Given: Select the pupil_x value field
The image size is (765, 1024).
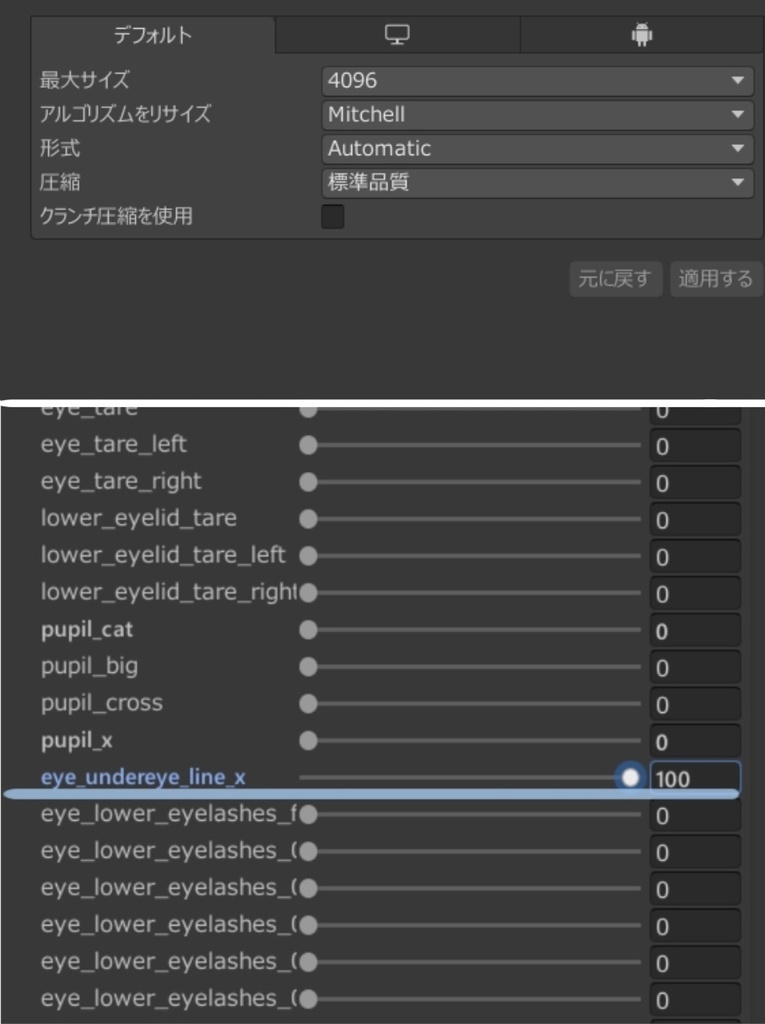Looking at the screenshot, I should point(695,740).
